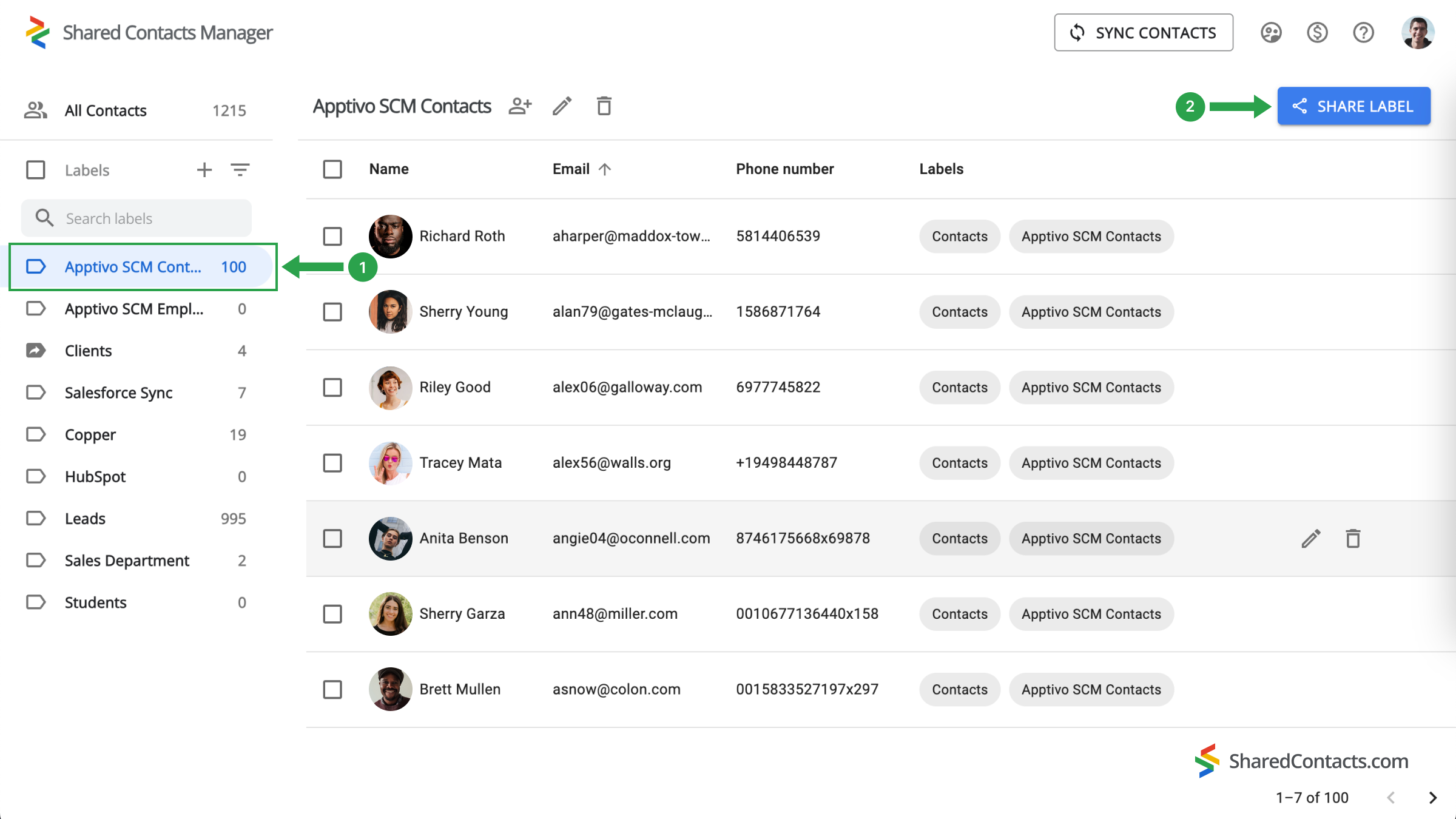Sort by the Email column header
1456x819 pixels.
(571, 169)
